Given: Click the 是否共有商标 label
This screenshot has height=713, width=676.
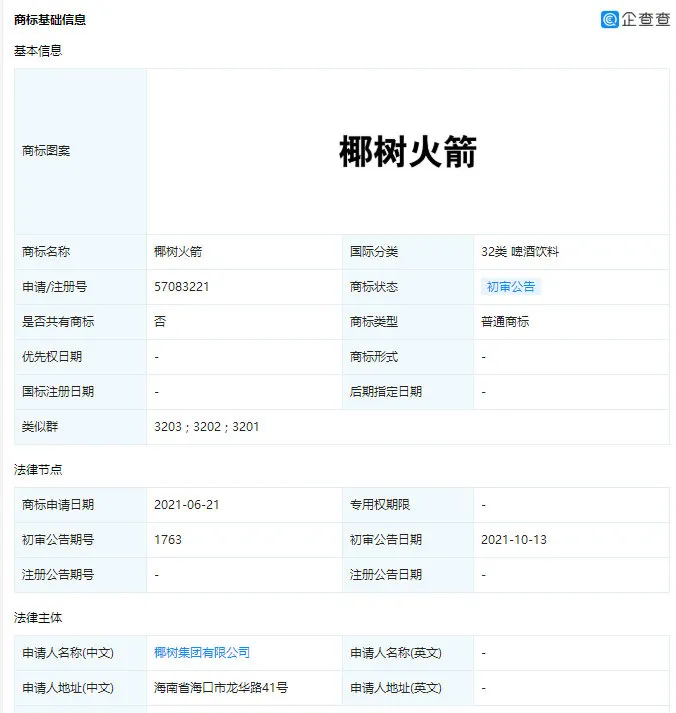Looking at the screenshot, I should click(x=58, y=322).
